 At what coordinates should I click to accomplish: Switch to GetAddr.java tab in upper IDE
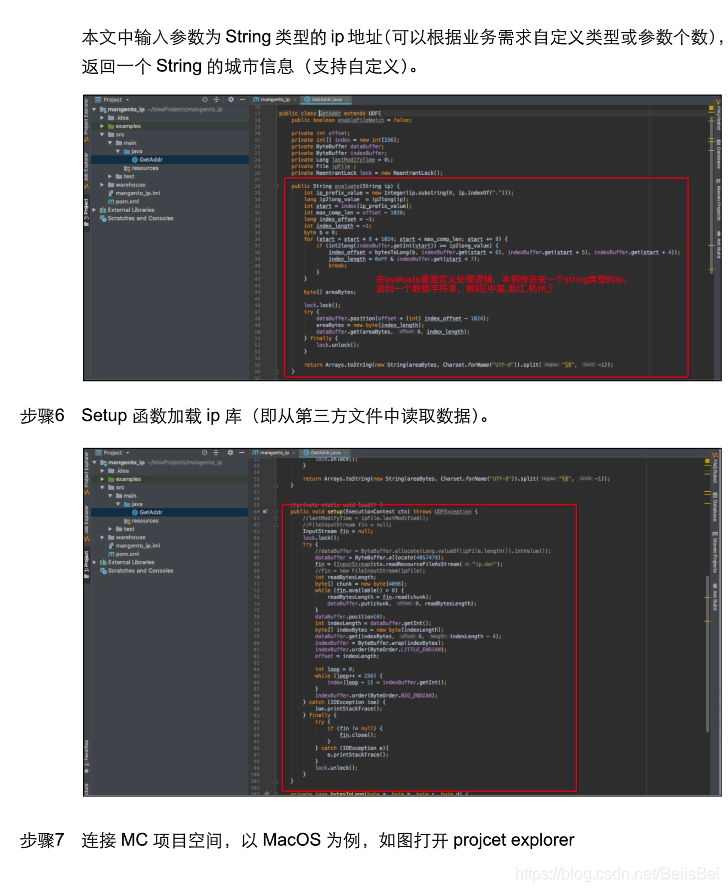[x=326, y=100]
